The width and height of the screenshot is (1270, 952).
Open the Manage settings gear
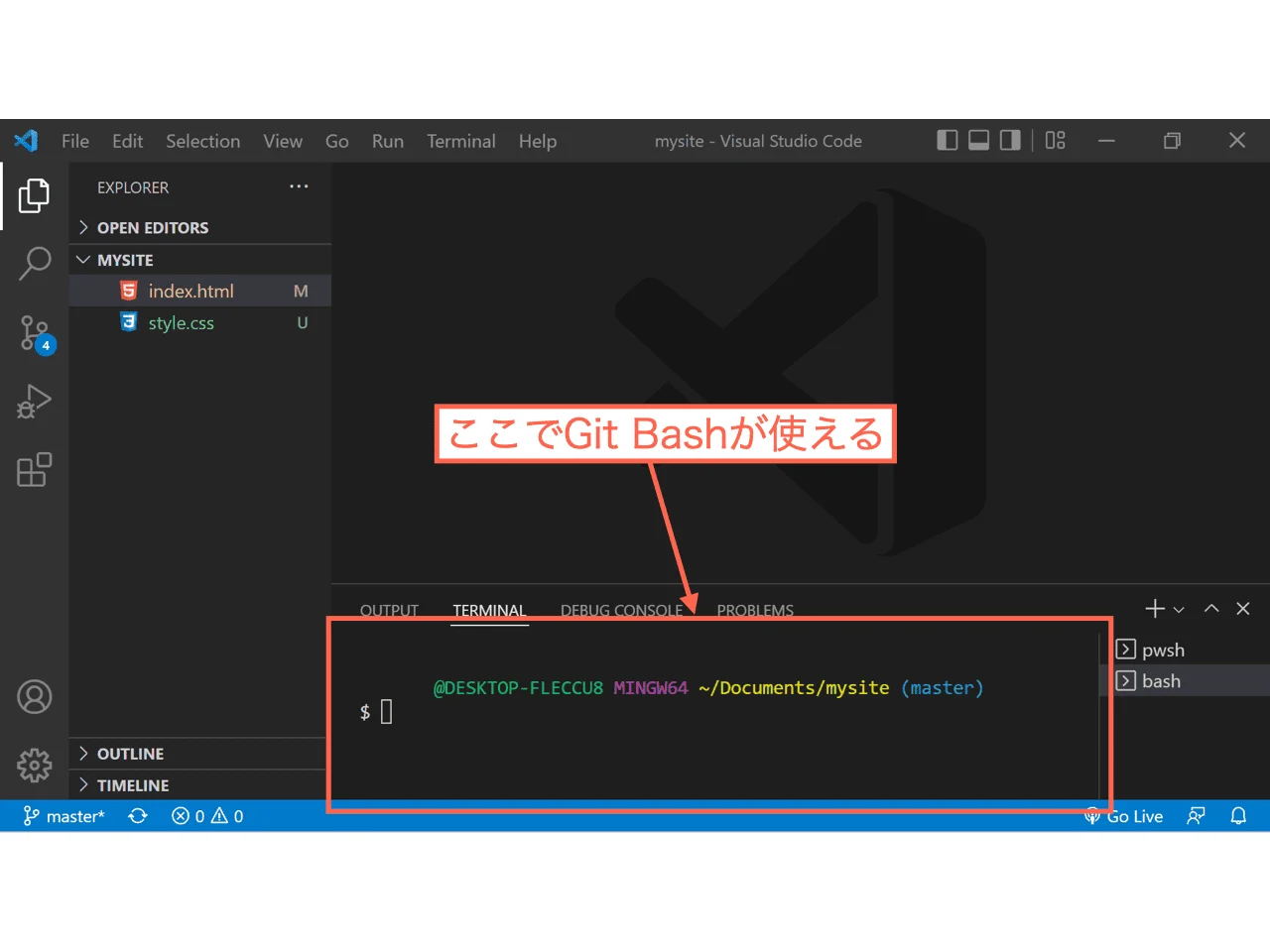34,765
